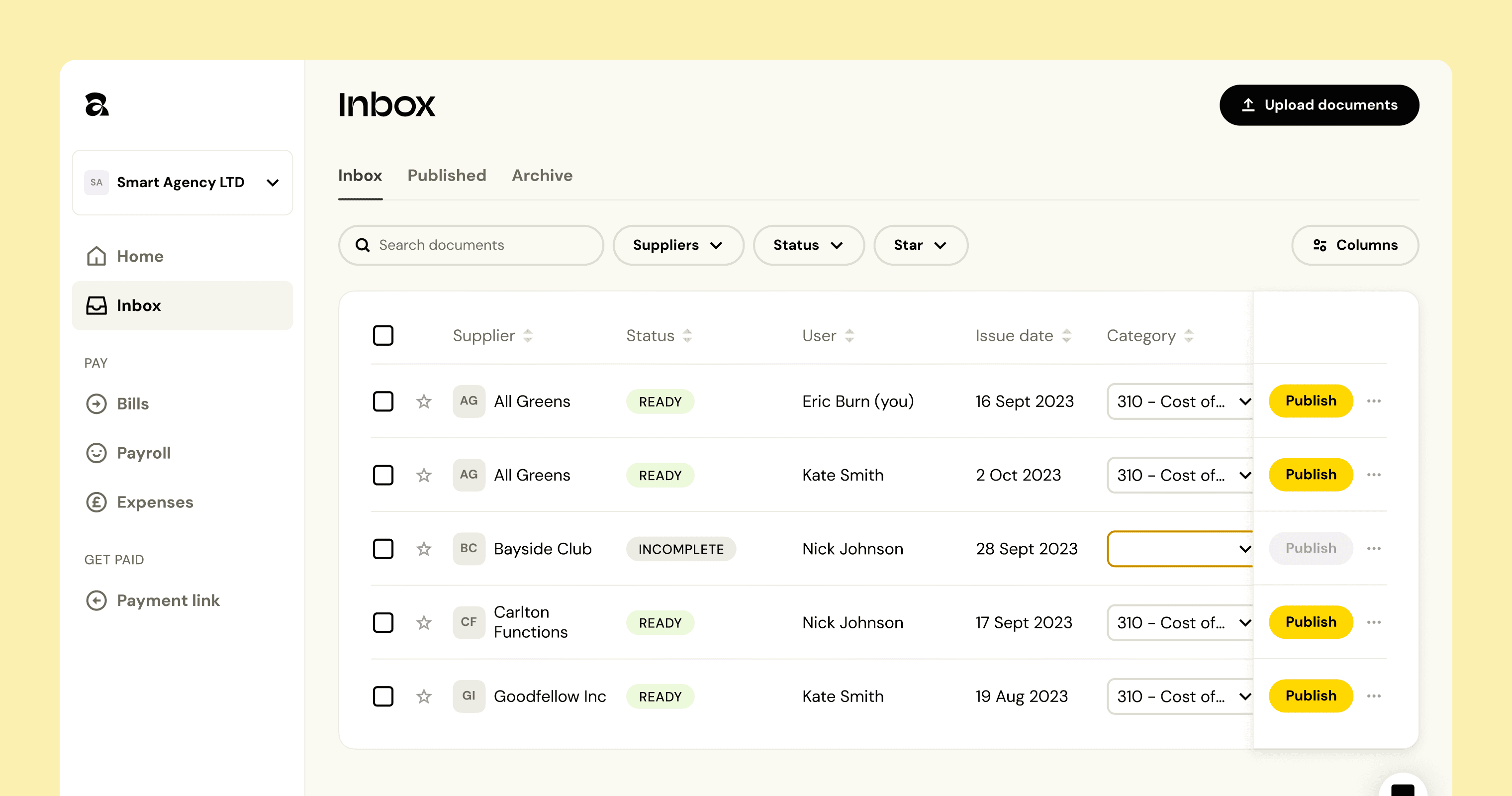The width and height of the screenshot is (1512, 796).
Task: Select the Goodfellow Inc row checkbox
Action: 383,696
